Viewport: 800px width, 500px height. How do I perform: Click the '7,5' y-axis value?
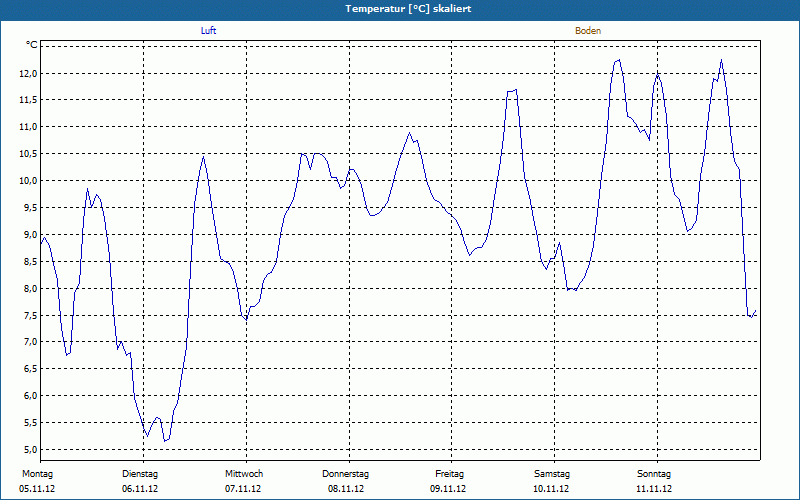click(30, 315)
